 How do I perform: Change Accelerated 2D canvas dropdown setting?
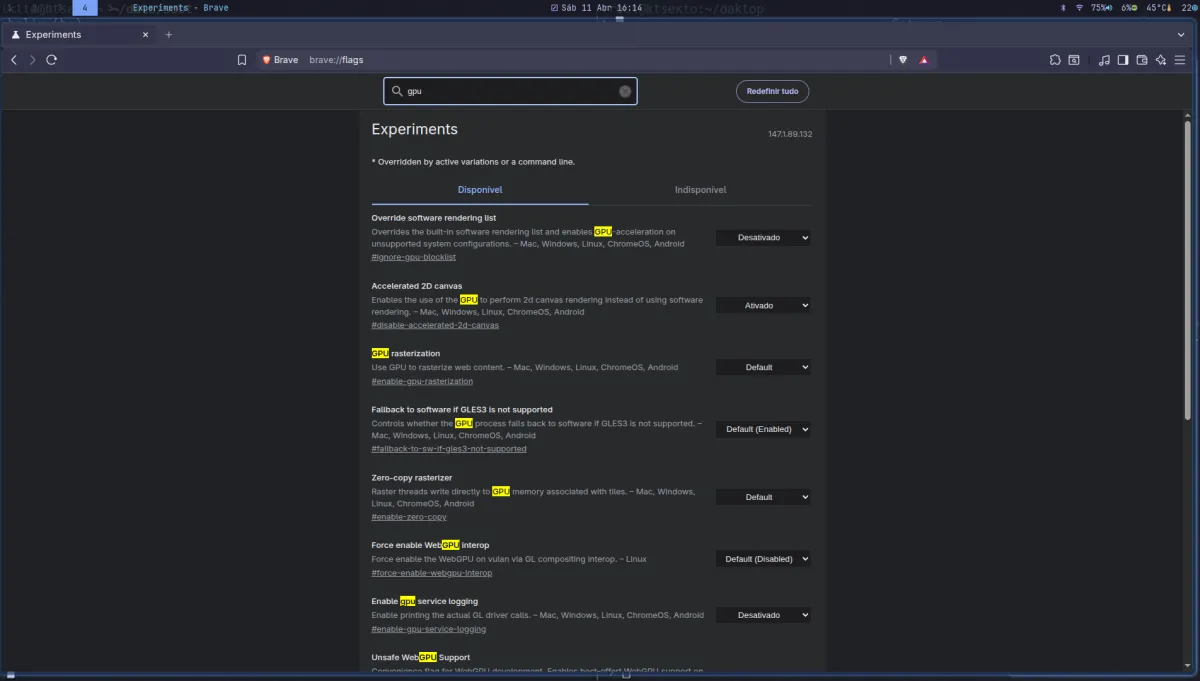tap(763, 306)
